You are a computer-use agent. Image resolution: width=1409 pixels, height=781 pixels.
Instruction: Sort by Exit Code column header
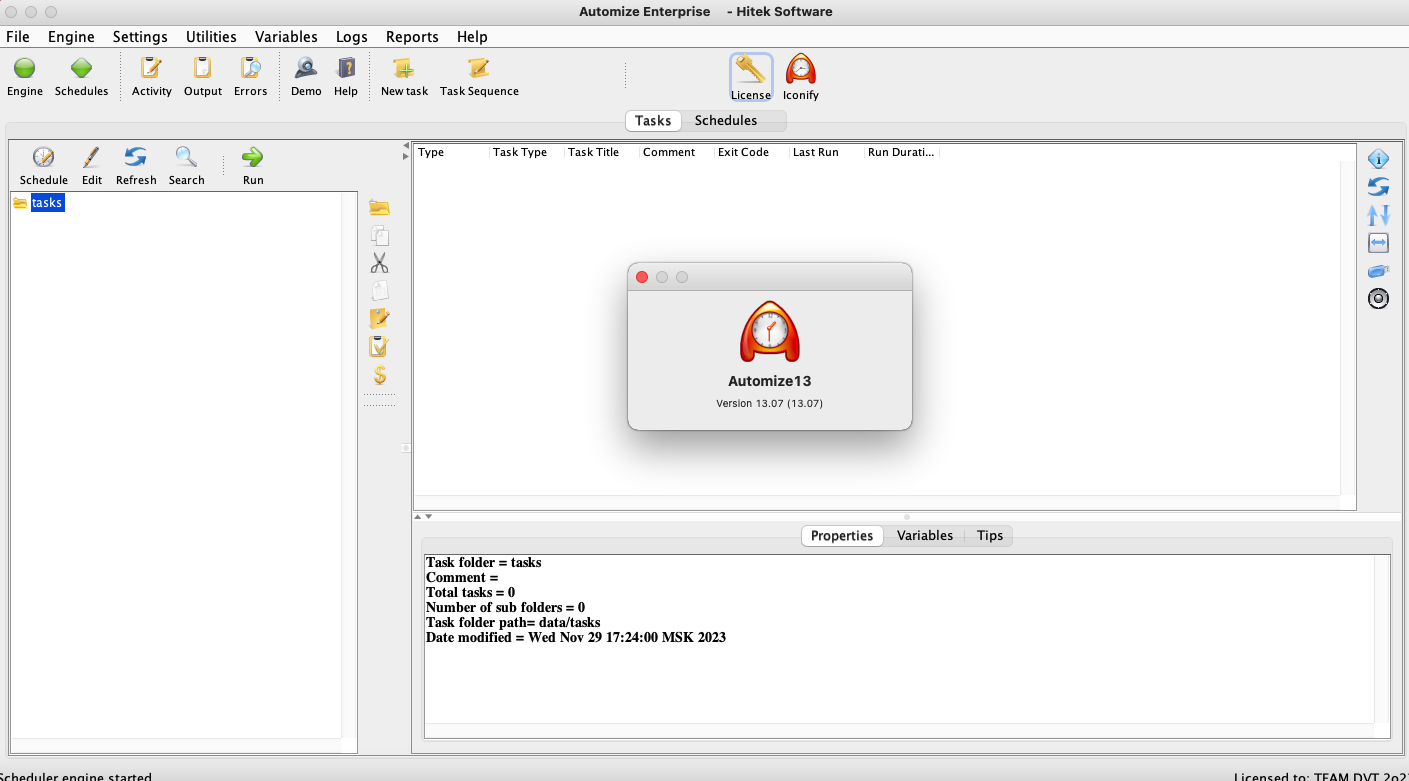(743, 153)
